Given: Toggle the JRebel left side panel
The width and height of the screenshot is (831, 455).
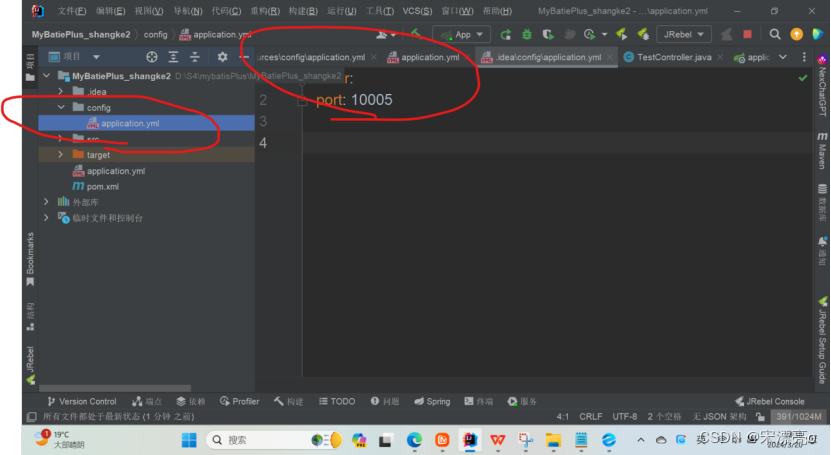Looking at the screenshot, I should [x=30, y=362].
